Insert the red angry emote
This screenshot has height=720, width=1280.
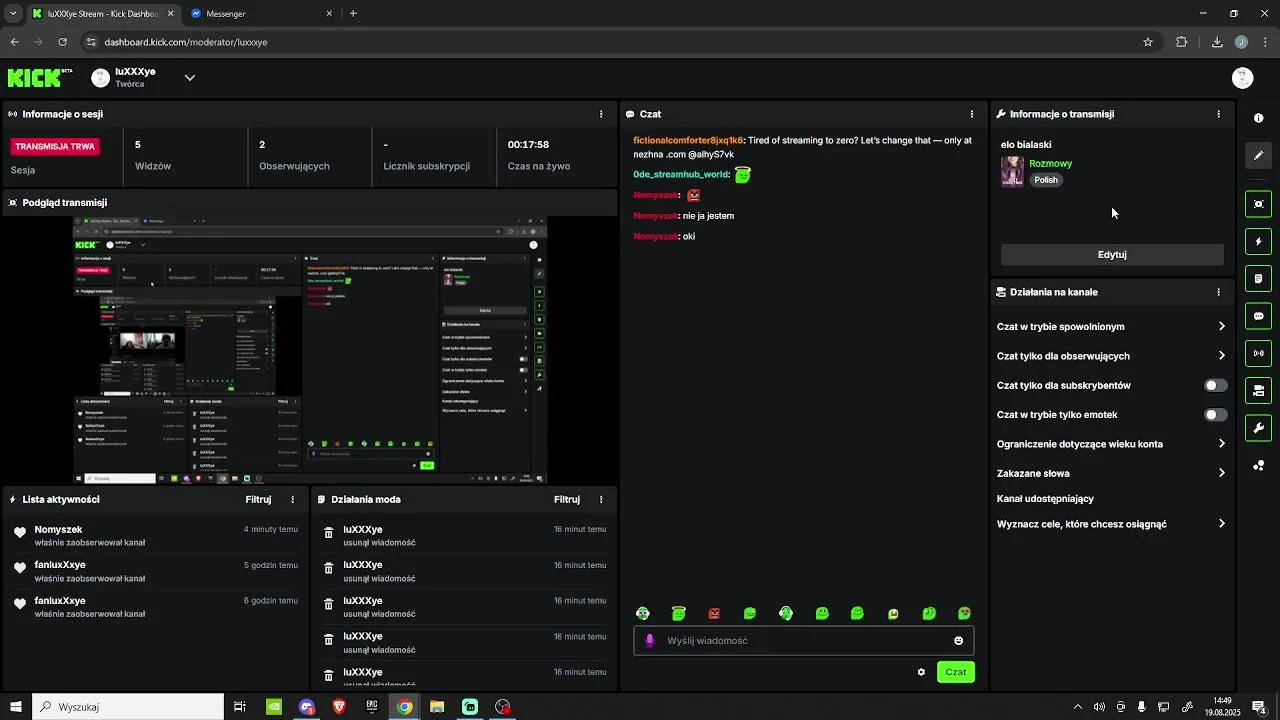tap(714, 613)
